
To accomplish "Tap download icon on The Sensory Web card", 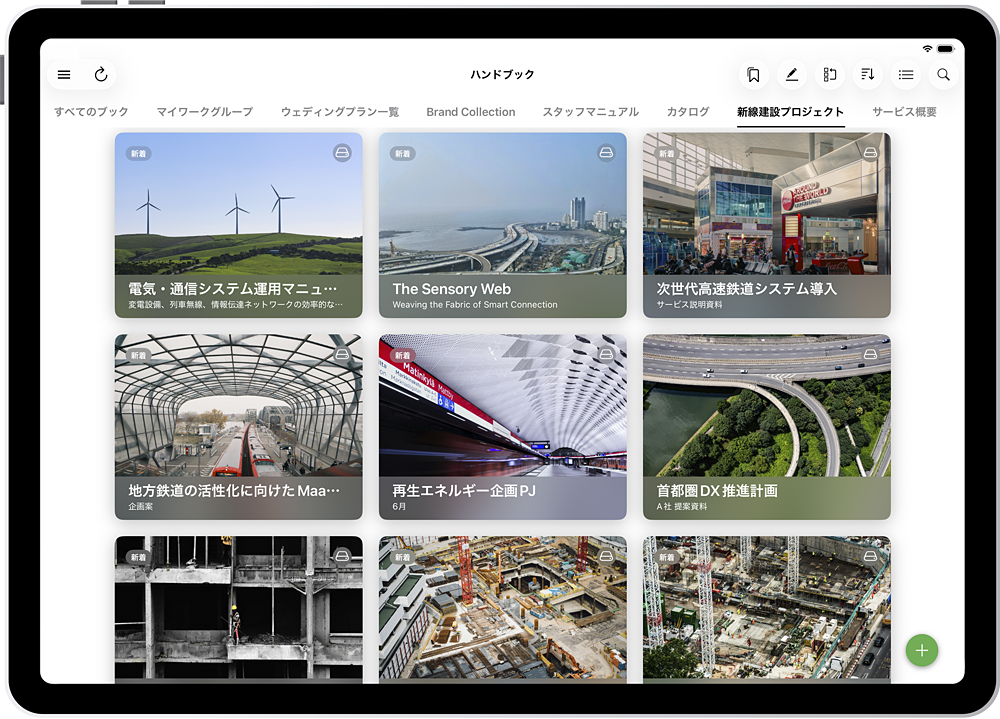I will pyautogui.click(x=606, y=153).
